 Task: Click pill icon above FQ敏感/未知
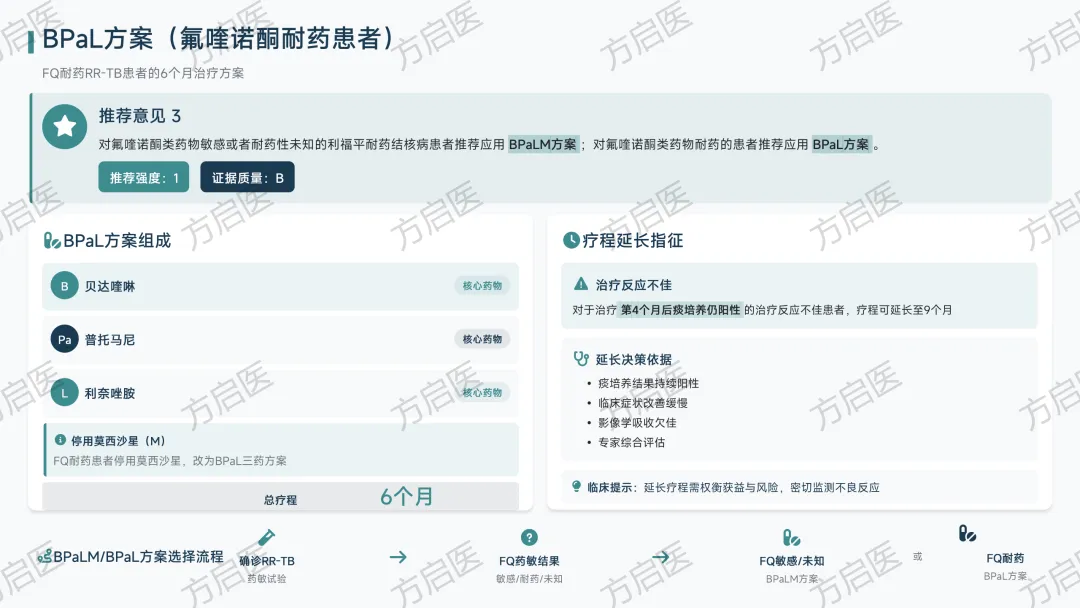(791, 537)
